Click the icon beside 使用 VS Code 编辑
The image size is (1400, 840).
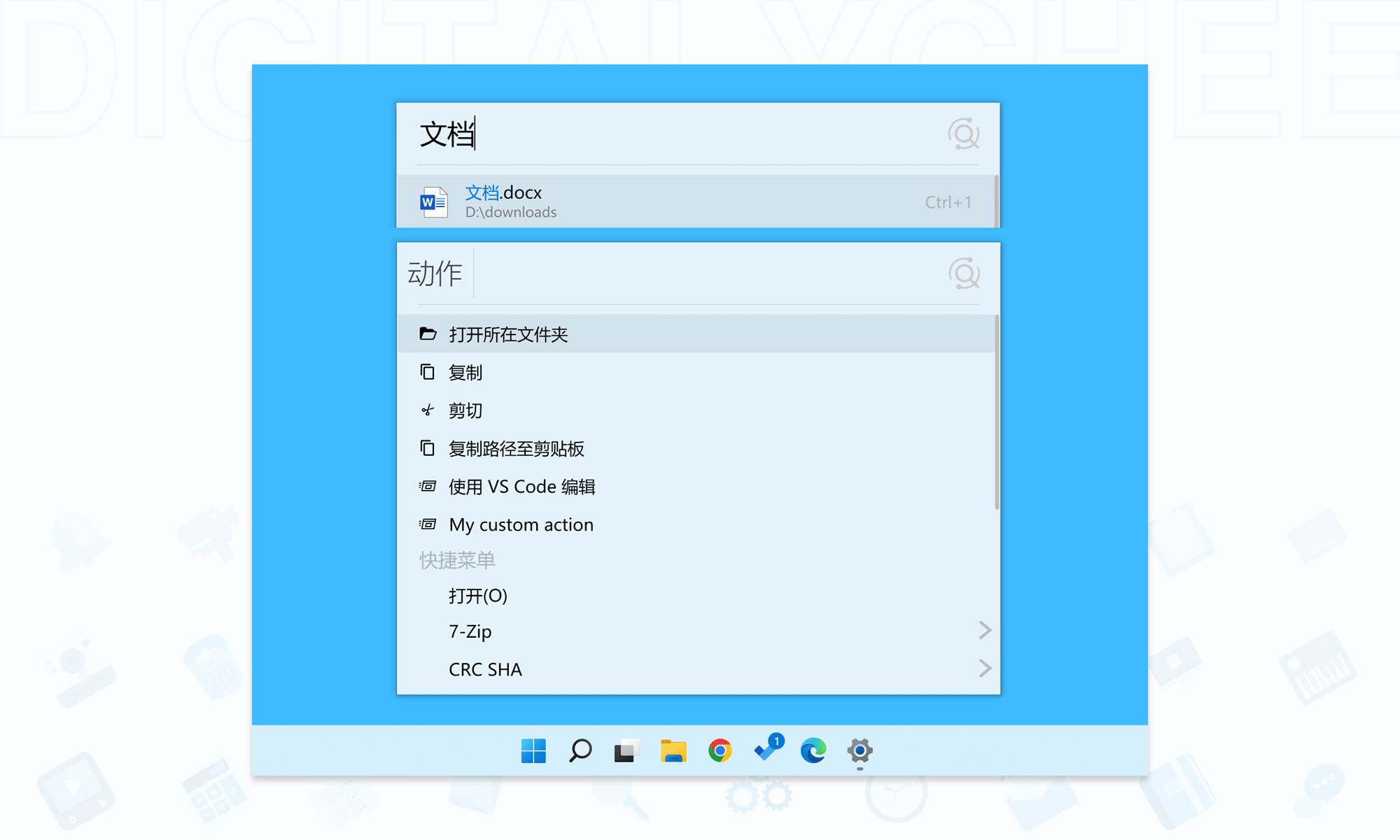coord(428,486)
